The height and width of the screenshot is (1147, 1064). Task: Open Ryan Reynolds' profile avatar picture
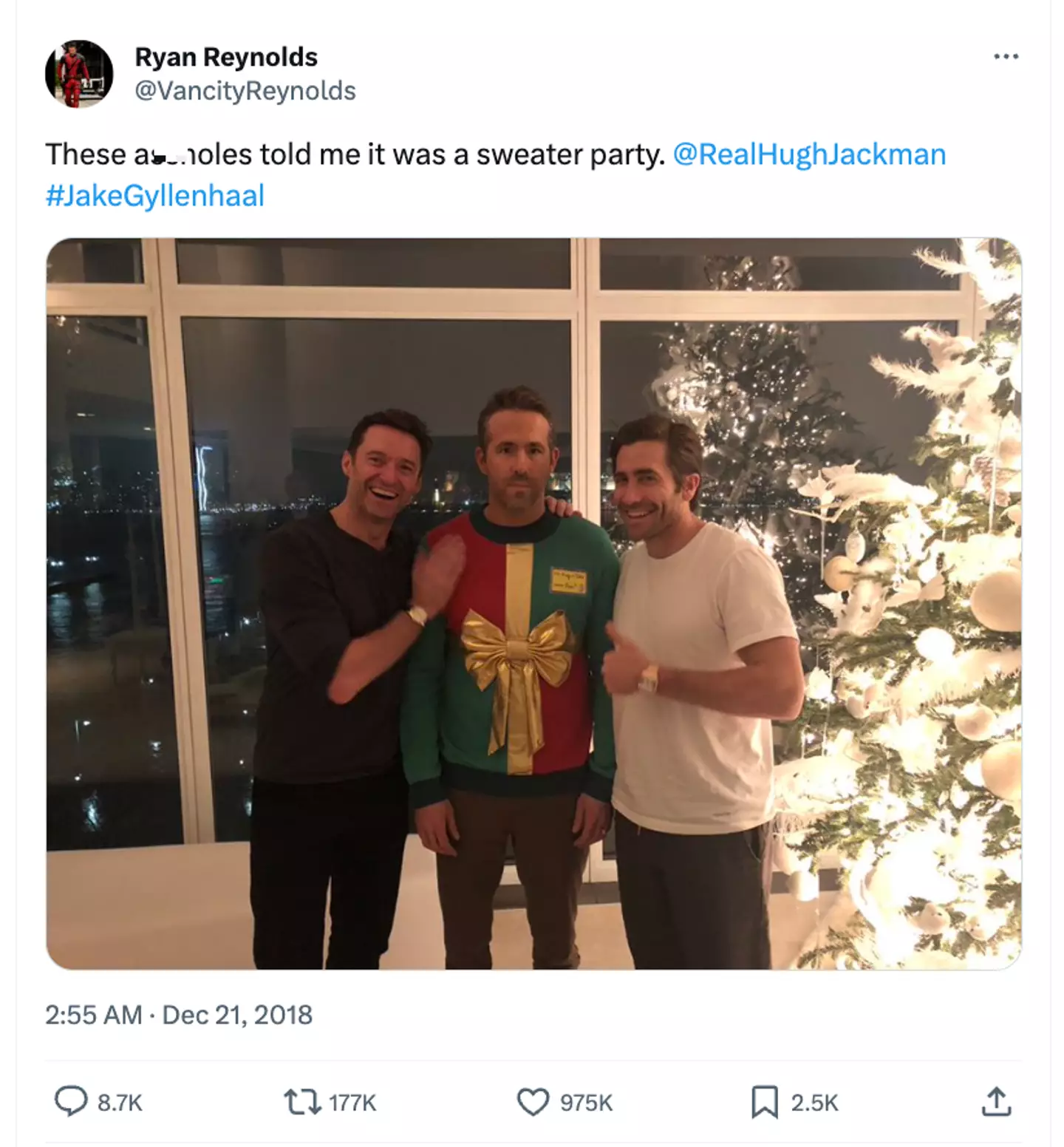(x=79, y=74)
